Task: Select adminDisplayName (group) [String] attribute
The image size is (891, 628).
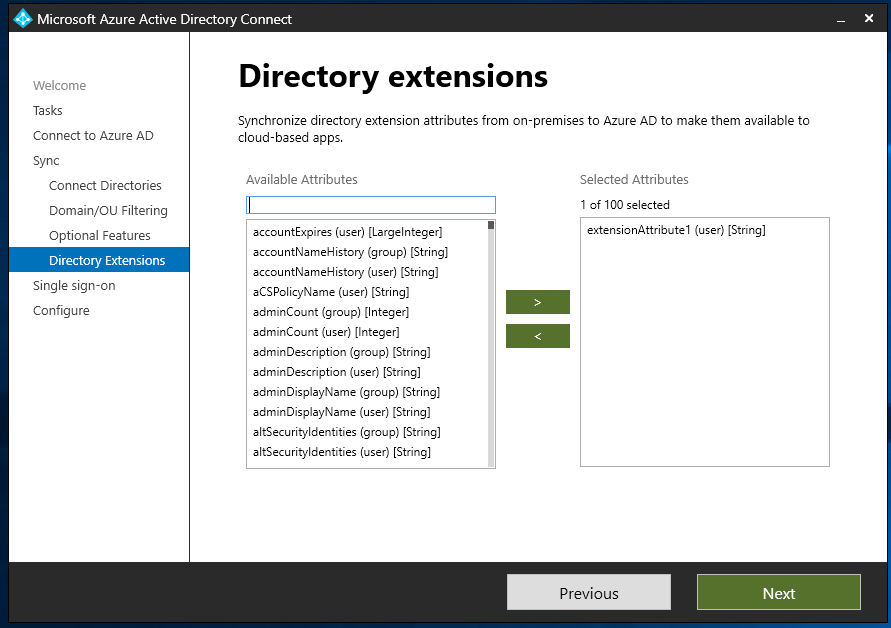Action: [346, 392]
